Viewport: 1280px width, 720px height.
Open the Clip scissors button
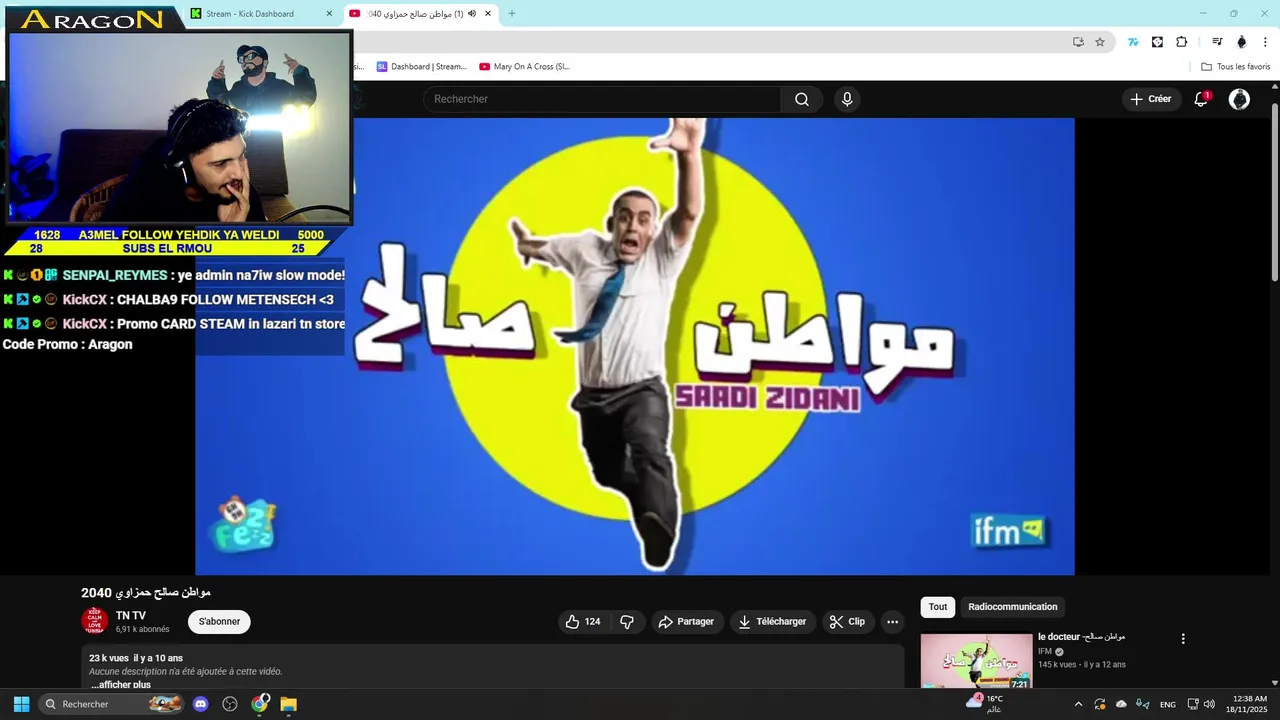click(847, 622)
